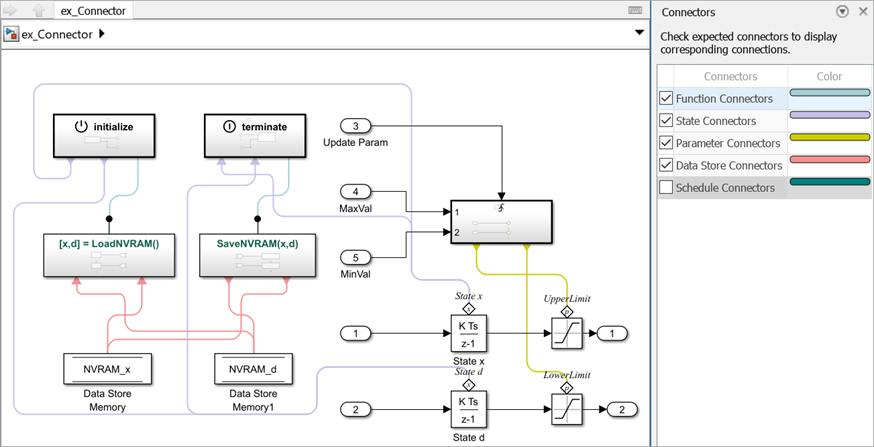Select the UpperLimit saturation block

pyautogui.click(x=565, y=332)
